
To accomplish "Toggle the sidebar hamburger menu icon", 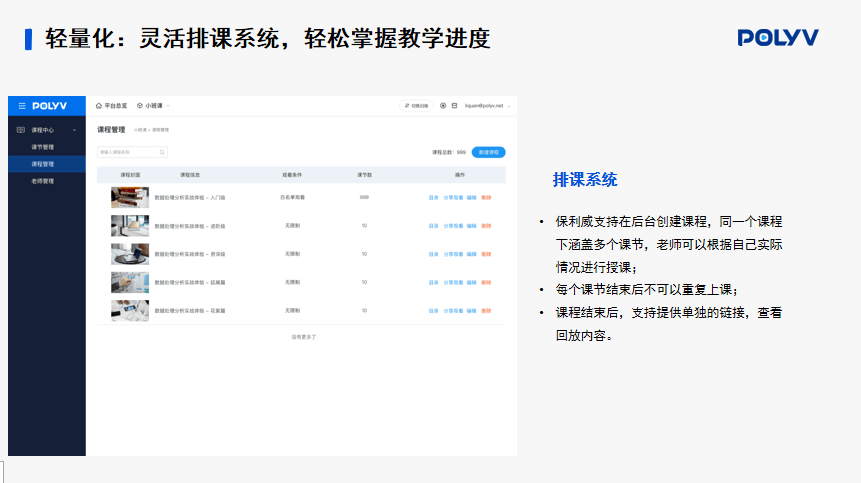I will (22, 106).
